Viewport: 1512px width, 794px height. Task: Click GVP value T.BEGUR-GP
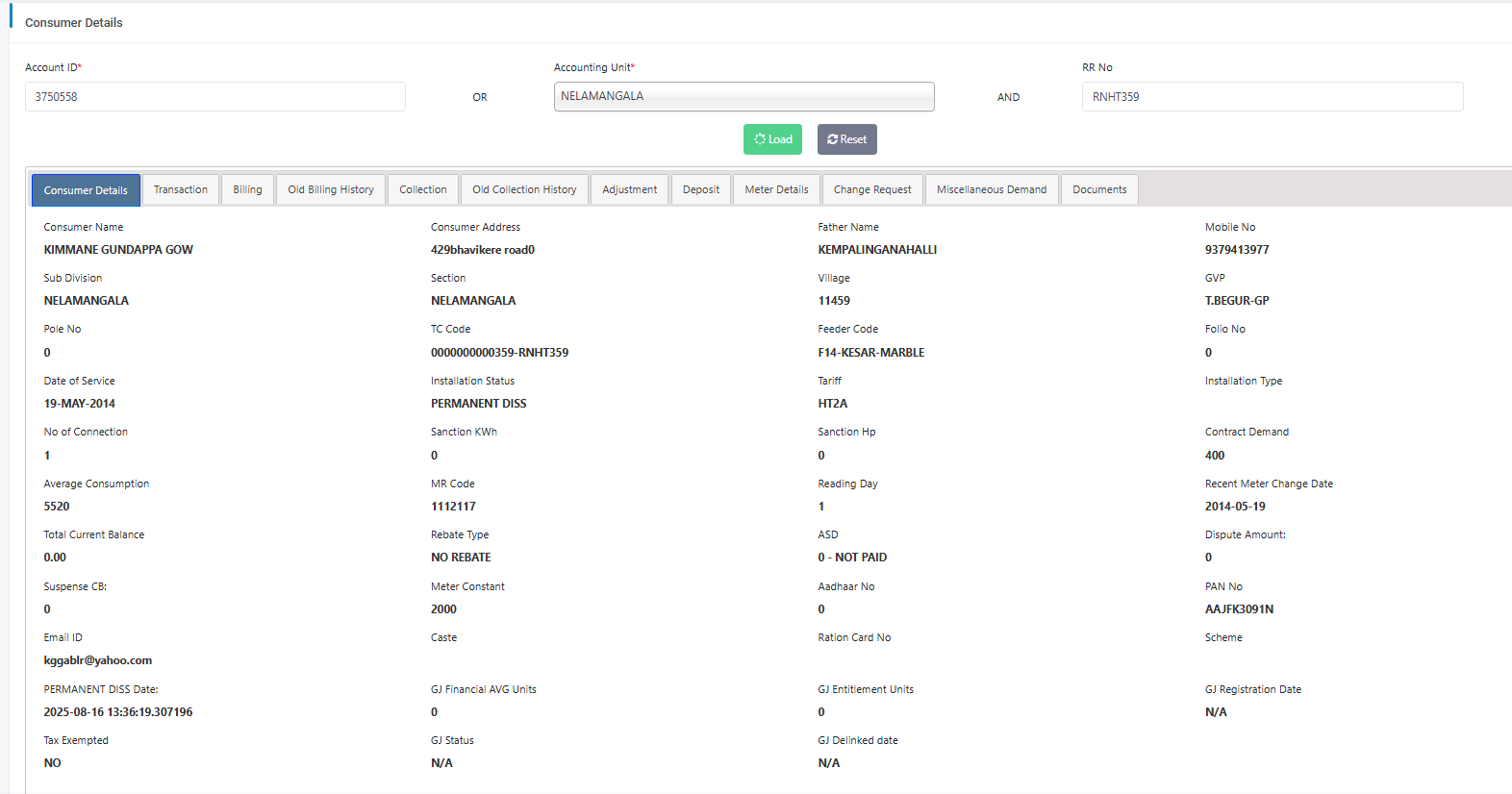point(1237,301)
